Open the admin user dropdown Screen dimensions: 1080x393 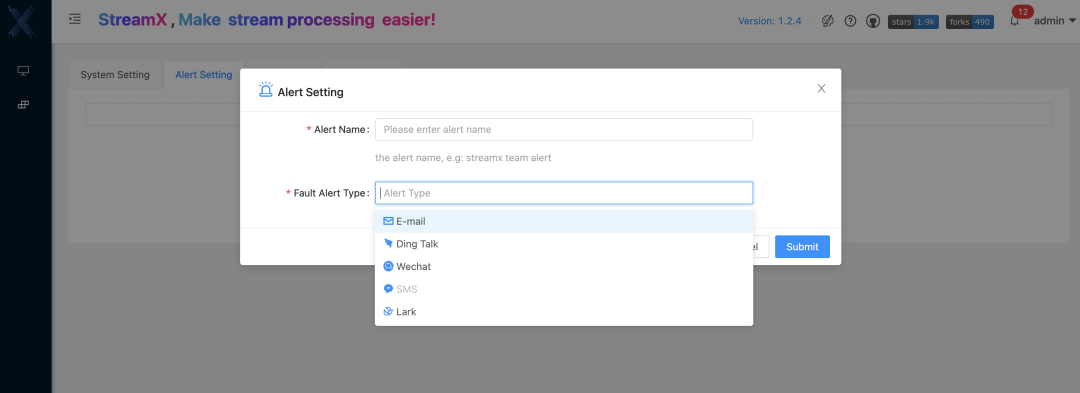pos(1055,21)
